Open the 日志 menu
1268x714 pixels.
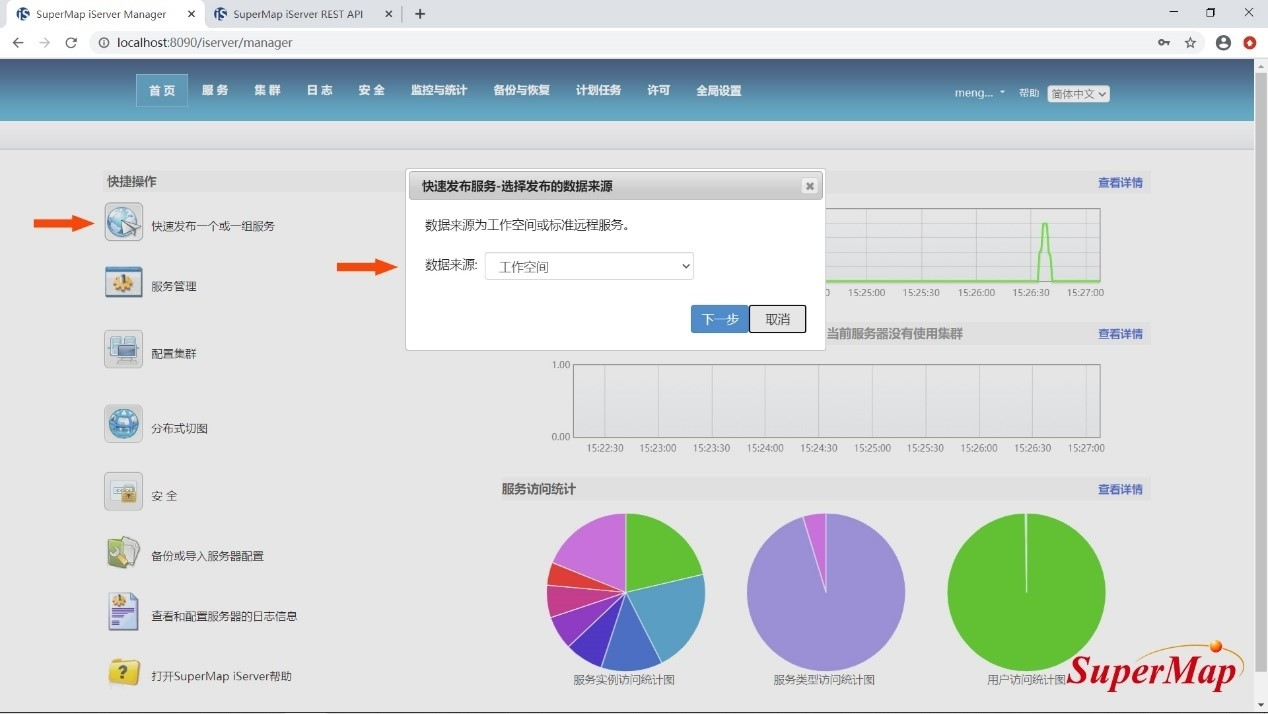click(319, 90)
